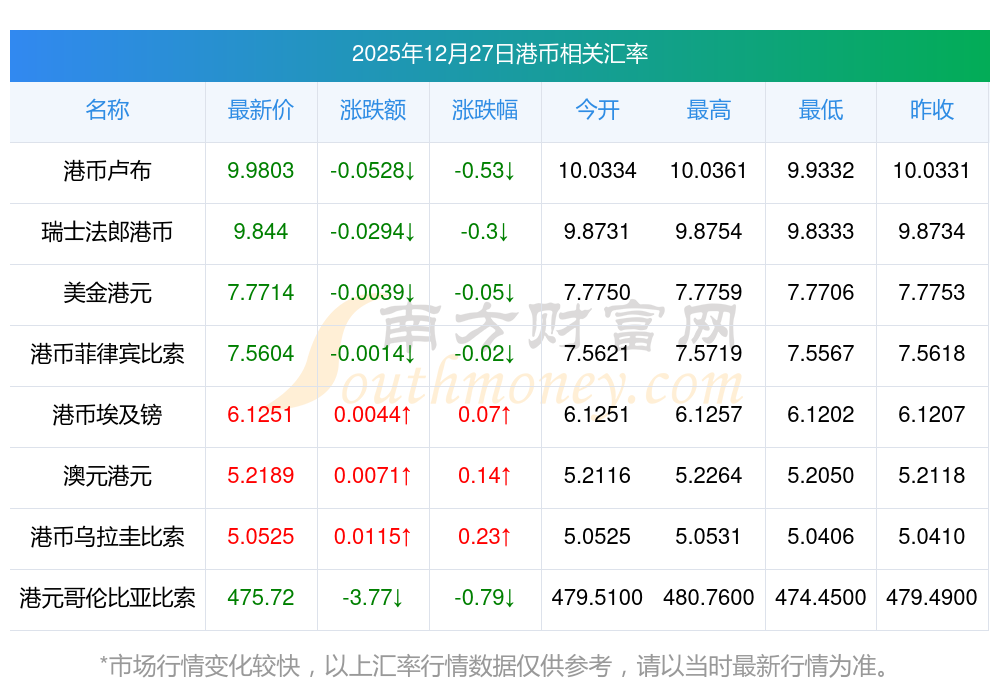Open the 港币乌拉圭比索 row name

(107, 537)
